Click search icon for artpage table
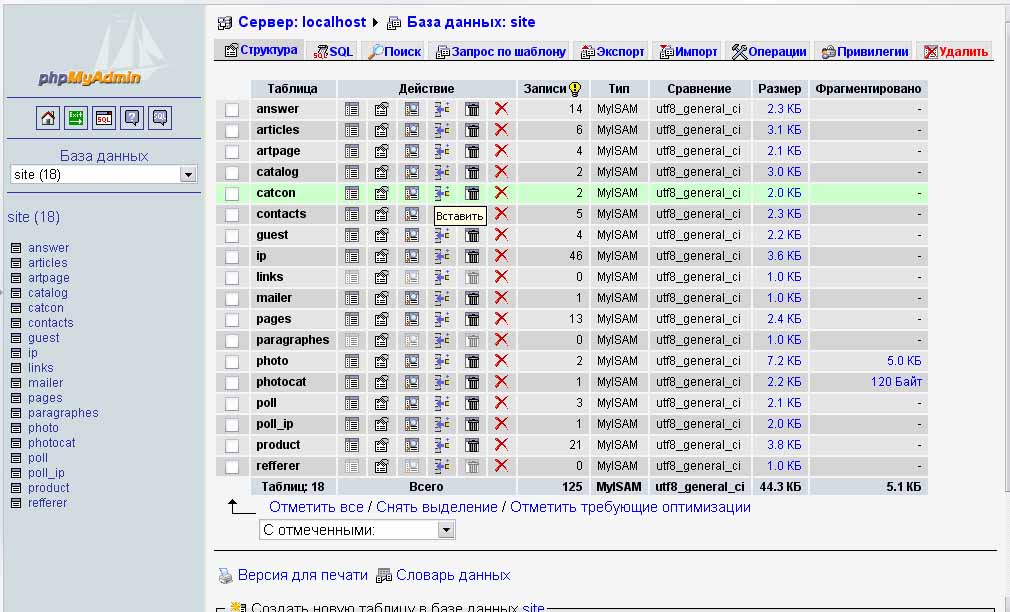 (412, 151)
